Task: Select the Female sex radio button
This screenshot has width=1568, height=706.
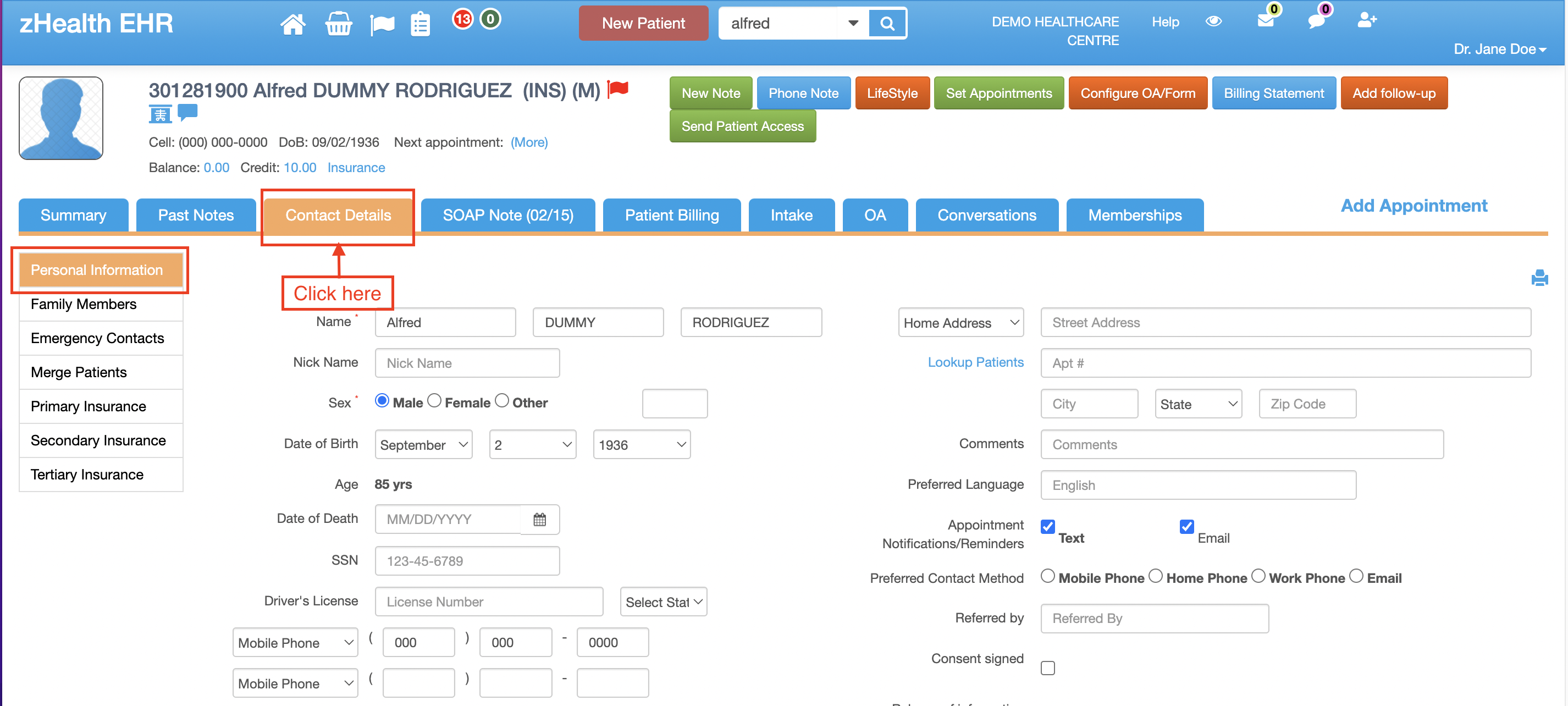Action: pos(434,400)
